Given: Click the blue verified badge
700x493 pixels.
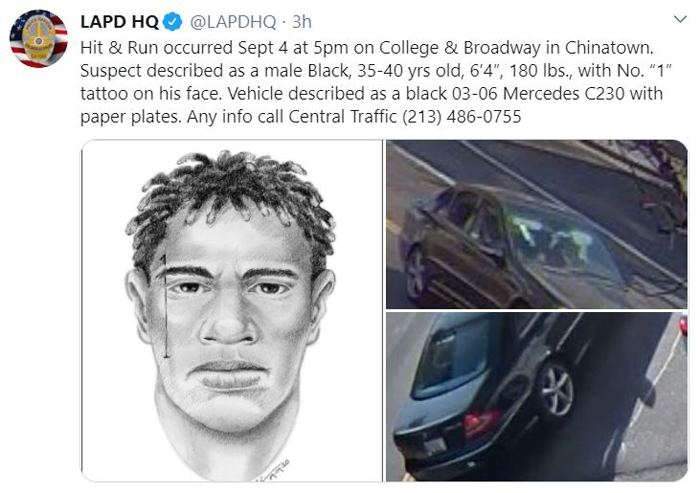Looking at the screenshot, I should [172, 21].
